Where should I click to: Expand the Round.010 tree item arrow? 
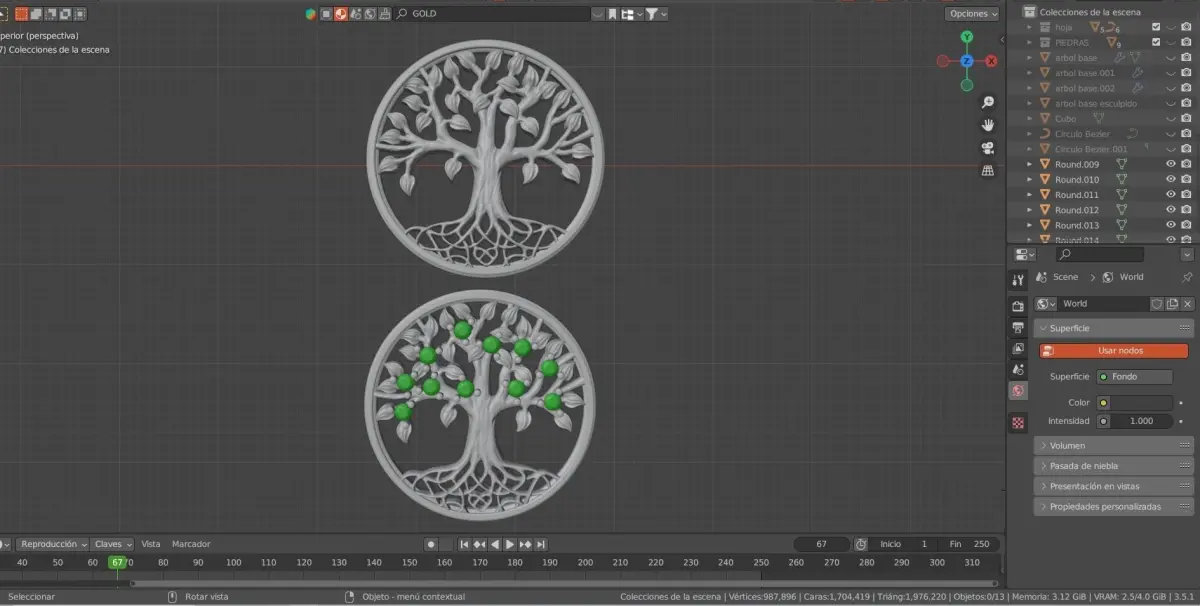[1031, 179]
